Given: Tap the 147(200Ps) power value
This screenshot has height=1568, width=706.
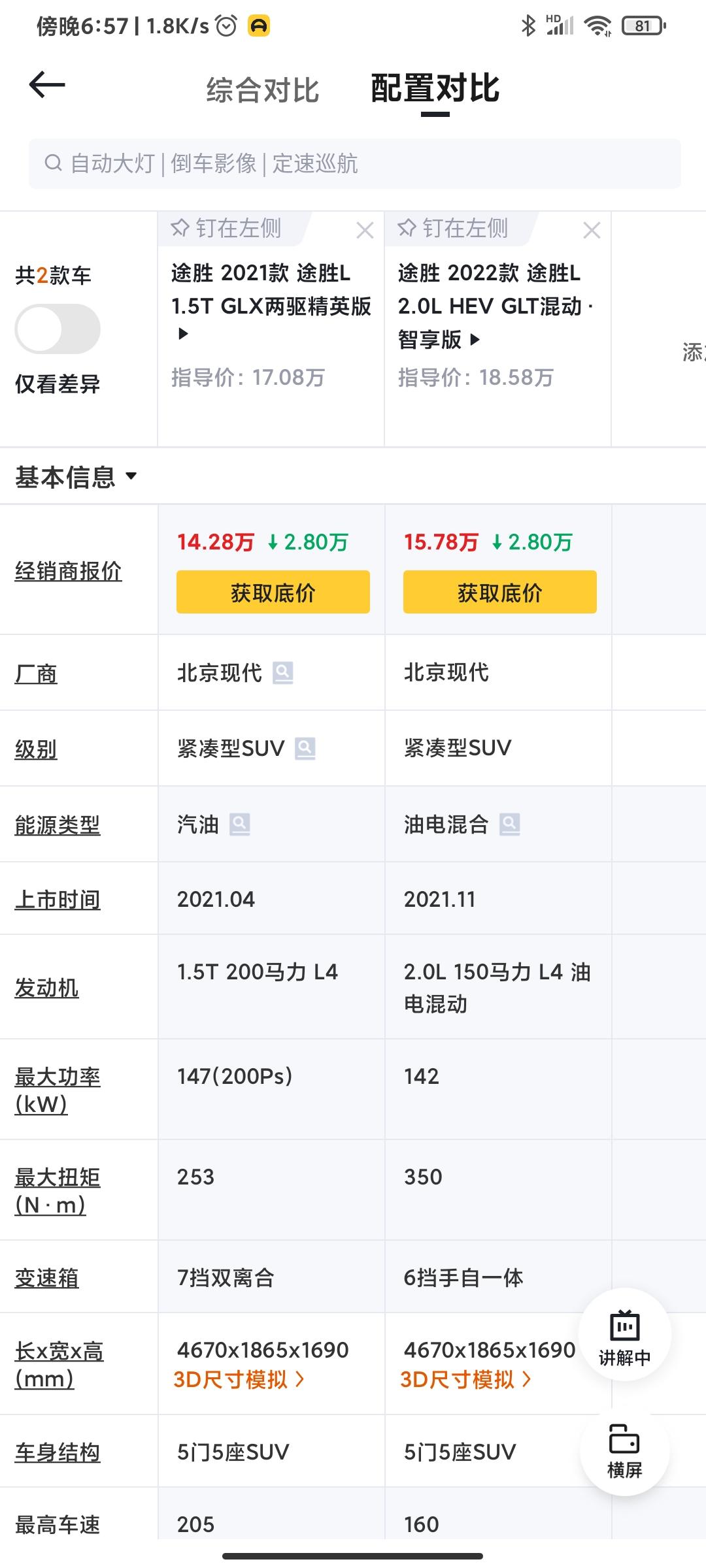Looking at the screenshot, I should click(x=235, y=1076).
